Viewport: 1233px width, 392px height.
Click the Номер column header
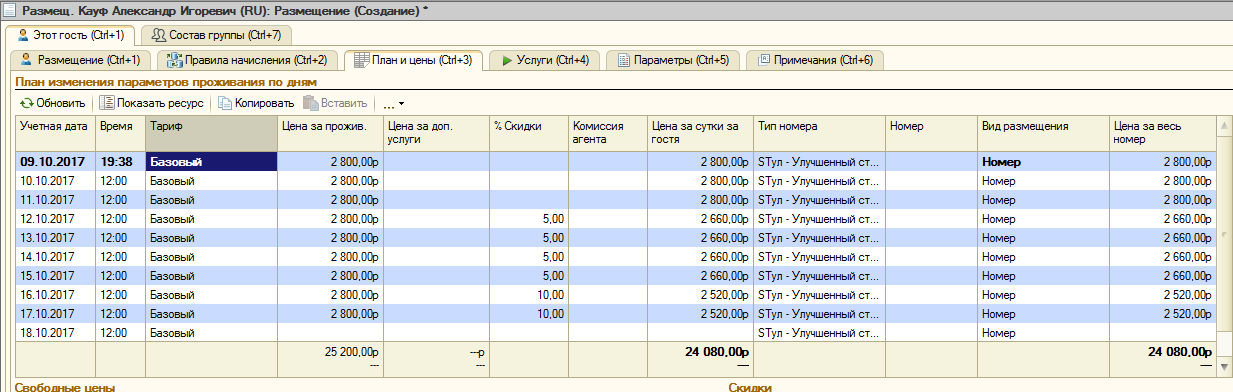point(932,134)
